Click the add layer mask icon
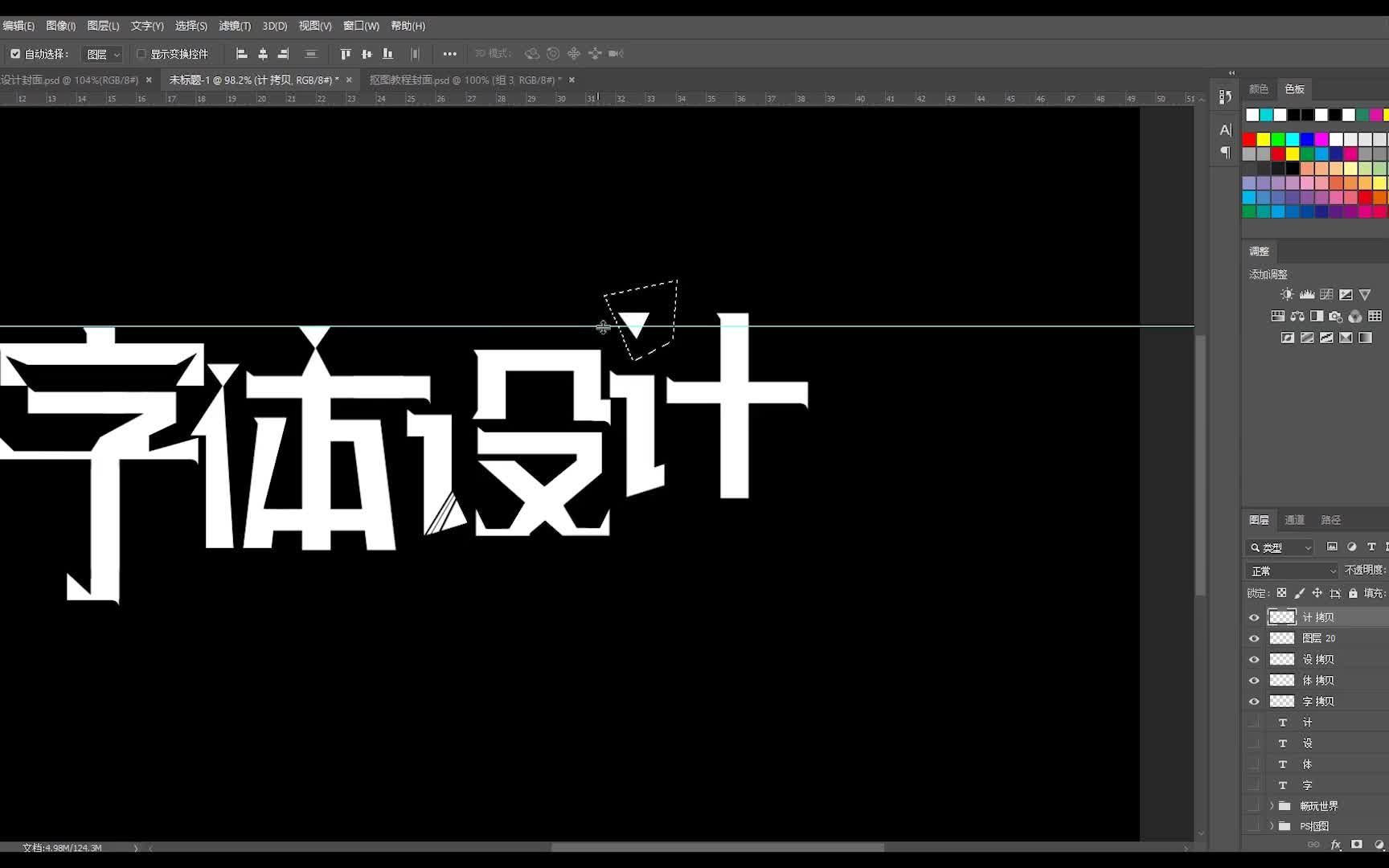Image resolution: width=1389 pixels, height=868 pixels. 1354,845
